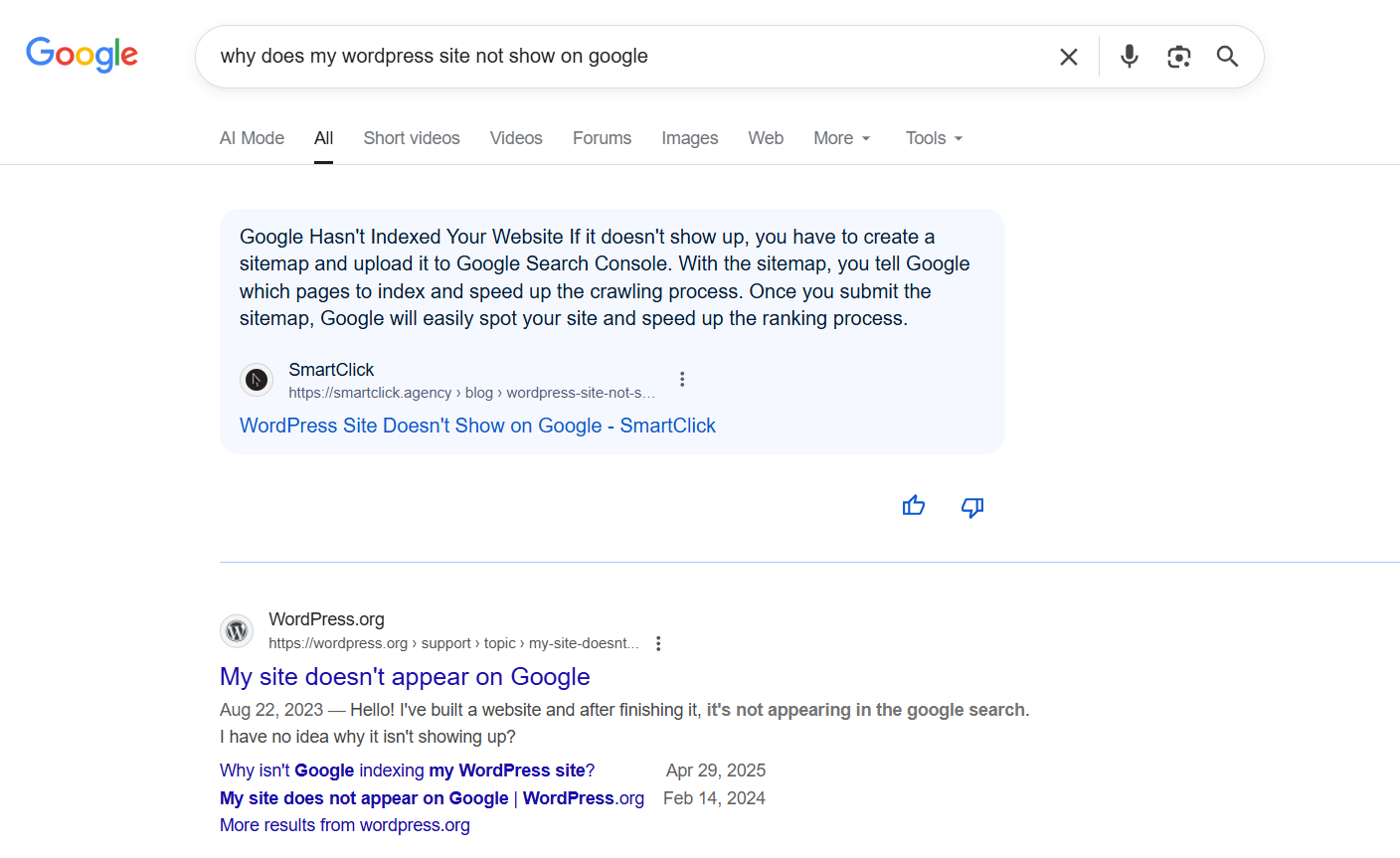
Task: Open Google Lens image search
Action: (x=1178, y=58)
